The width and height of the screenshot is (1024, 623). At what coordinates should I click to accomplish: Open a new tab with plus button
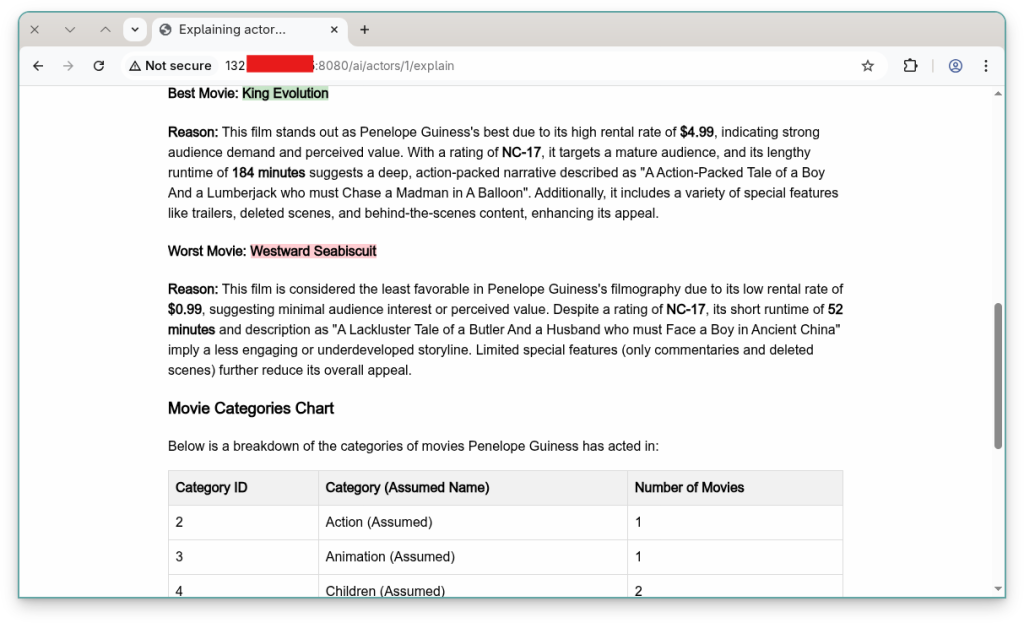point(365,30)
